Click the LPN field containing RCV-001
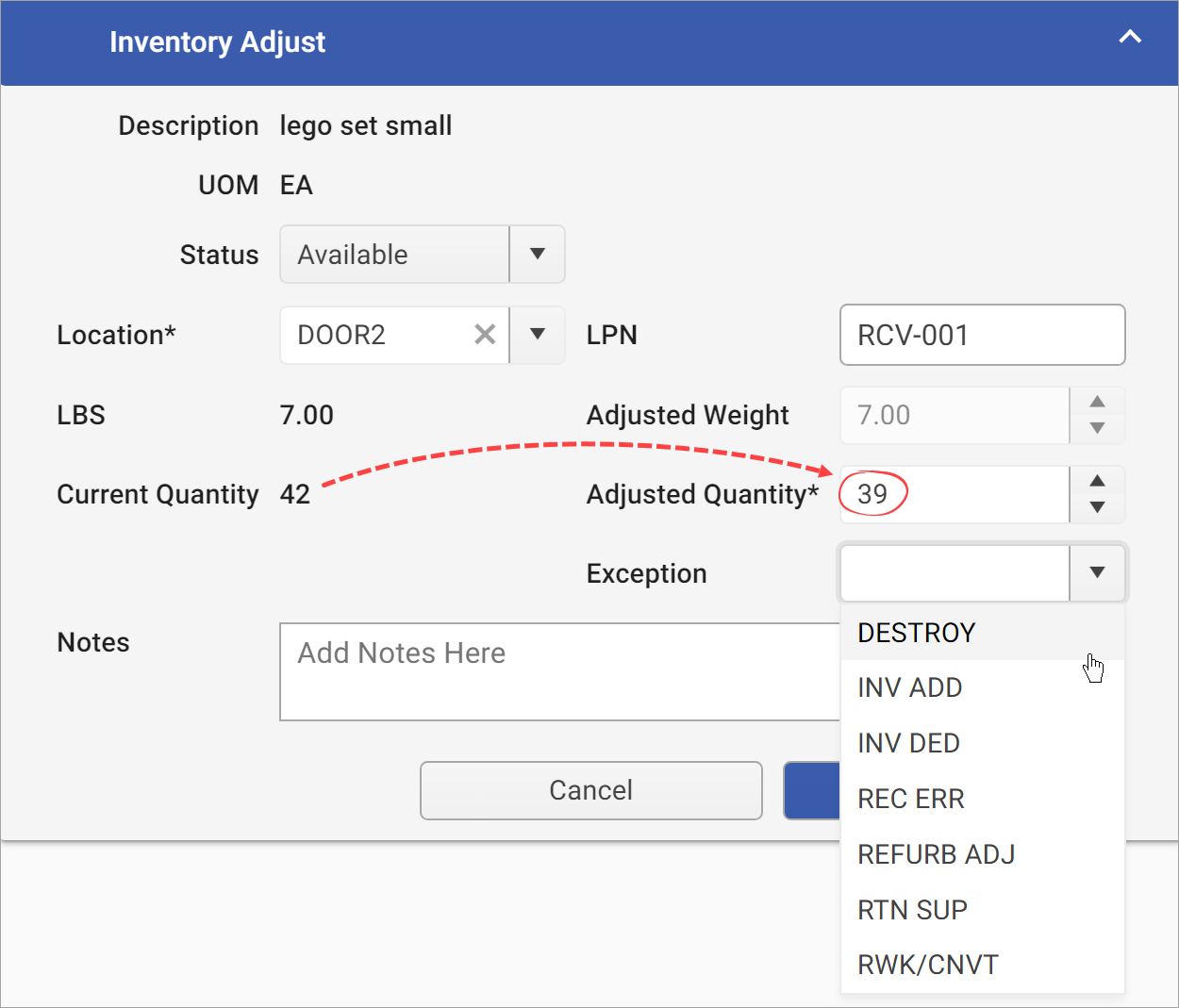 point(982,335)
